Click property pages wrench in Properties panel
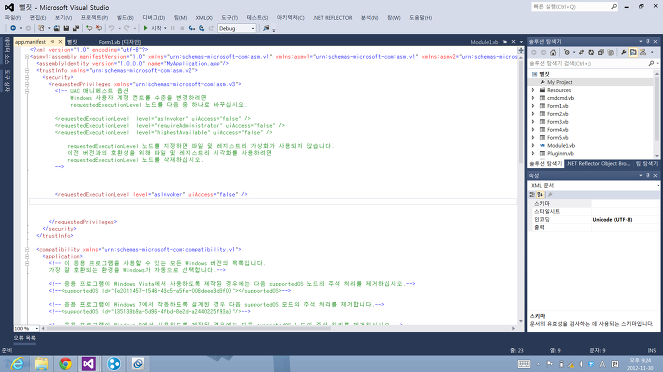 550,194
